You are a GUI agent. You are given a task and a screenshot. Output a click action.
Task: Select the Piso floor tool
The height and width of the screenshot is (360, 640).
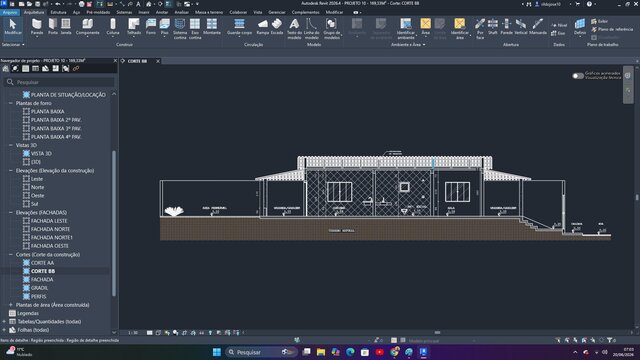(x=164, y=27)
